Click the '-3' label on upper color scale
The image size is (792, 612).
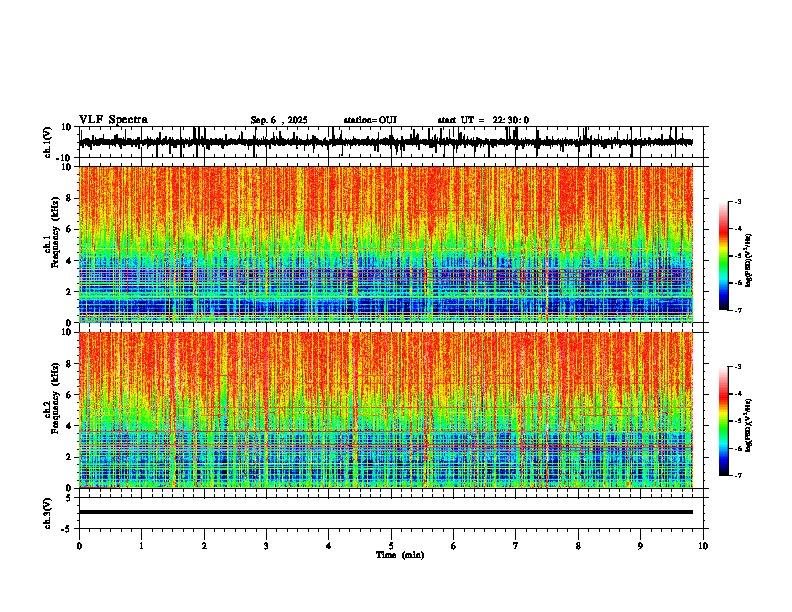click(x=738, y=202)
